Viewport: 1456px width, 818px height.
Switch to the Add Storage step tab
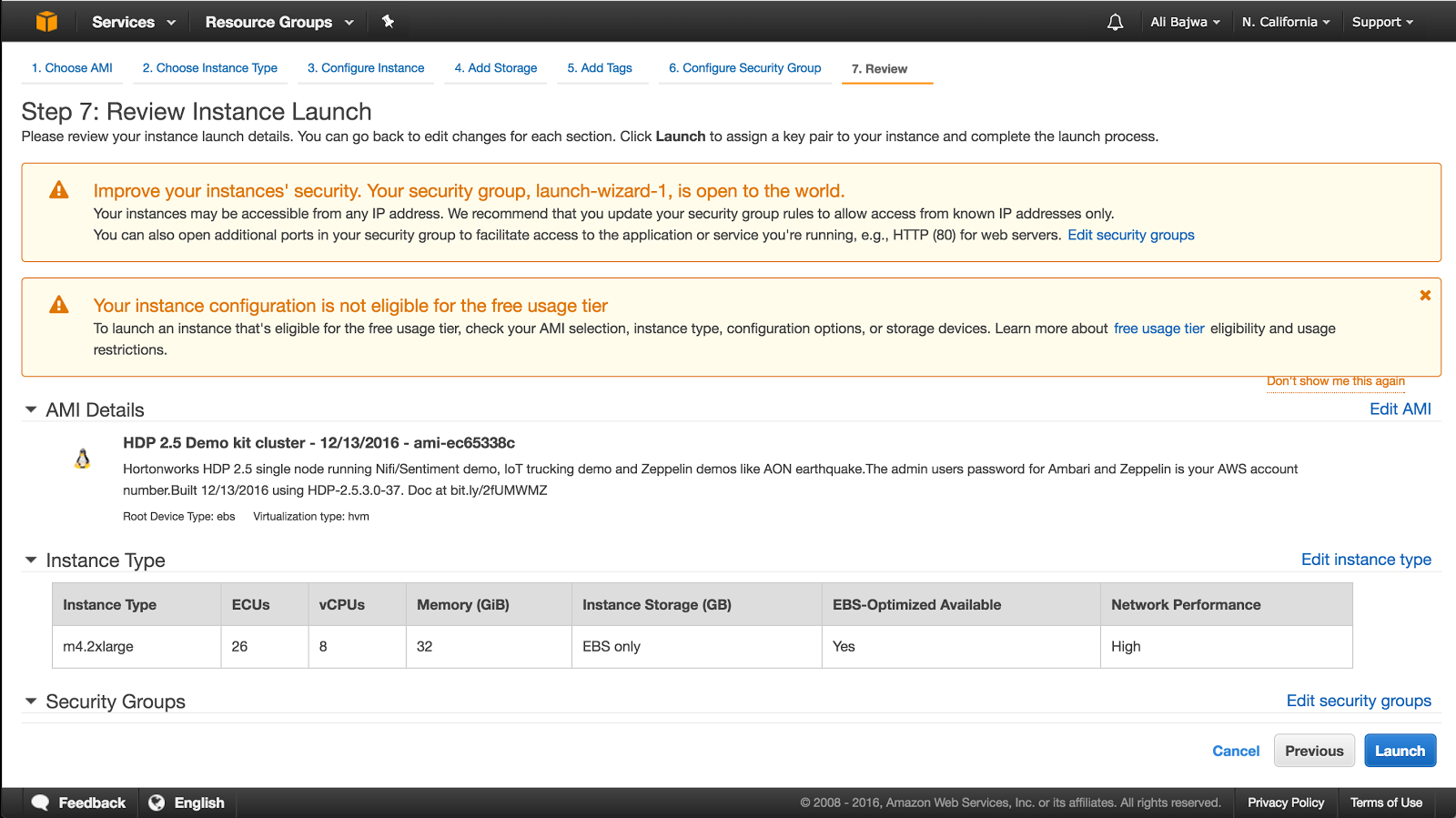click(x=495, y=68)
